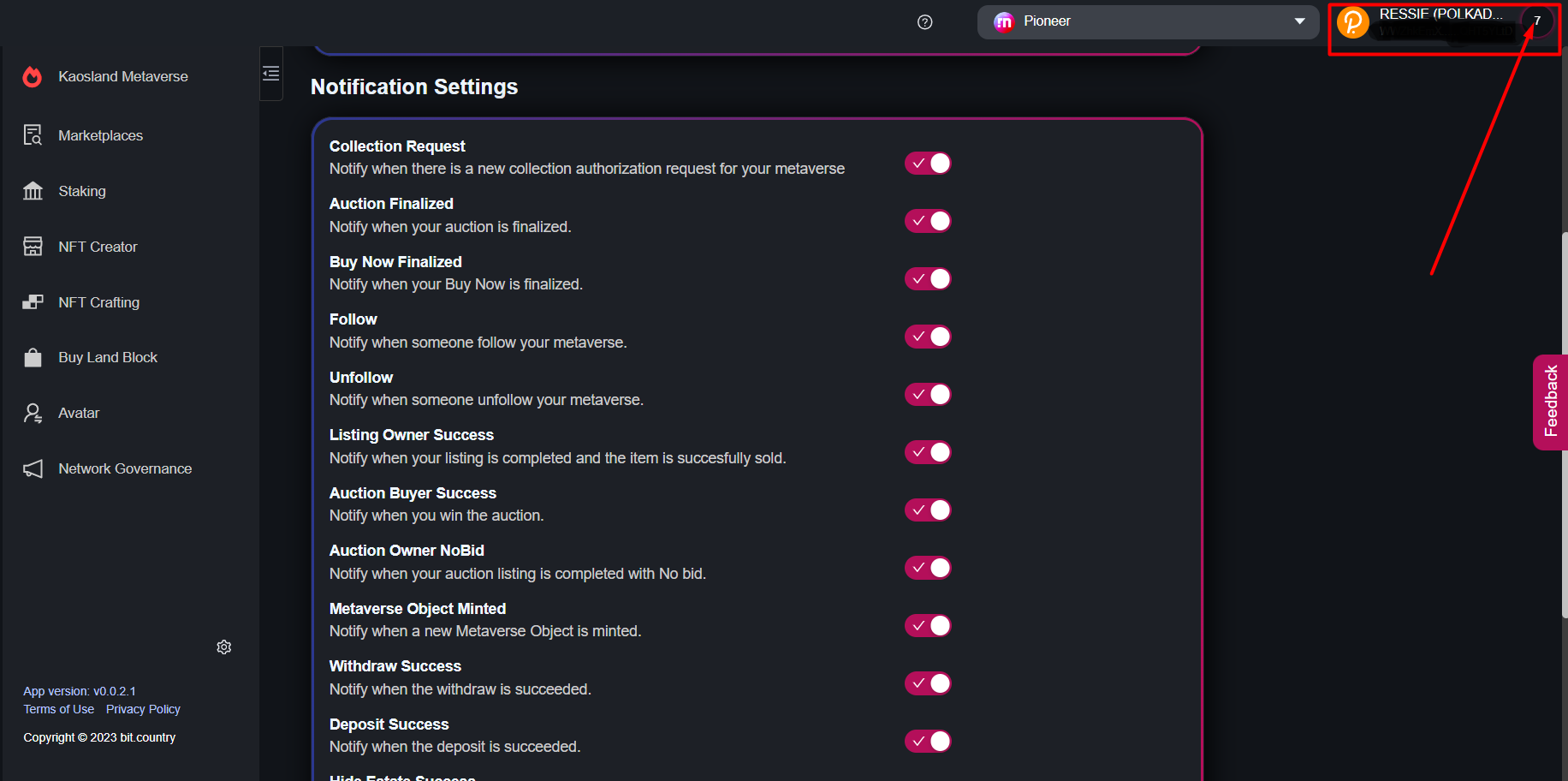Collapse the sidebar menu panel
The width and height of the screenshot is (1568, 781).
(x=271, y=74)
